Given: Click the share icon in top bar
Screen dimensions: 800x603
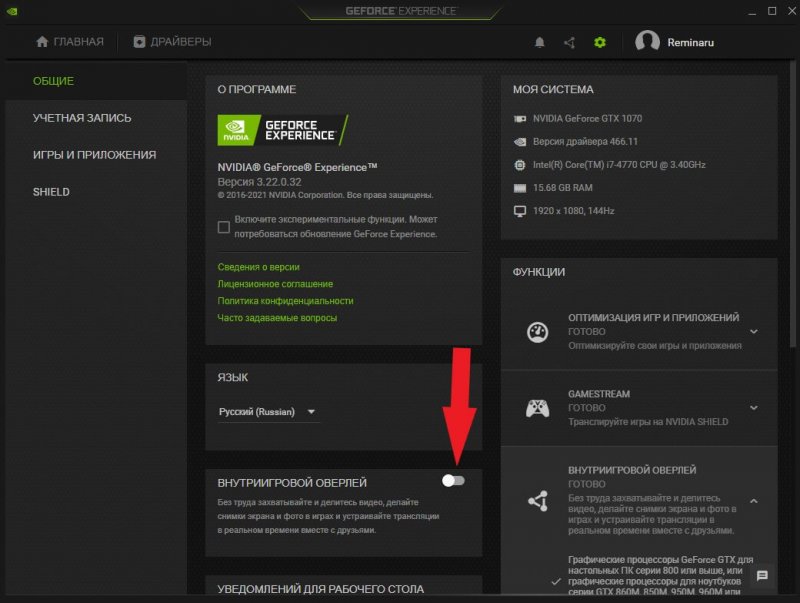Looking at the screenshot, I should click(569, 42).
